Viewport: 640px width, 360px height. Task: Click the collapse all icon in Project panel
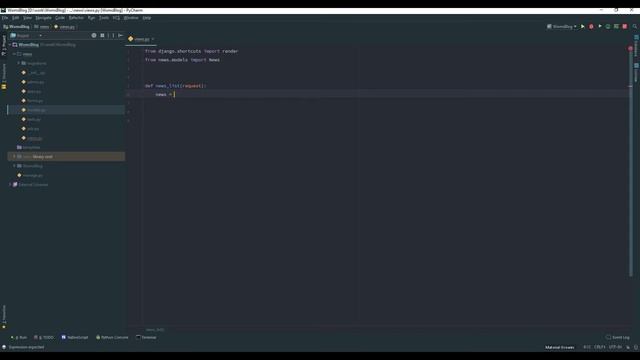click(x=102, y=36)
